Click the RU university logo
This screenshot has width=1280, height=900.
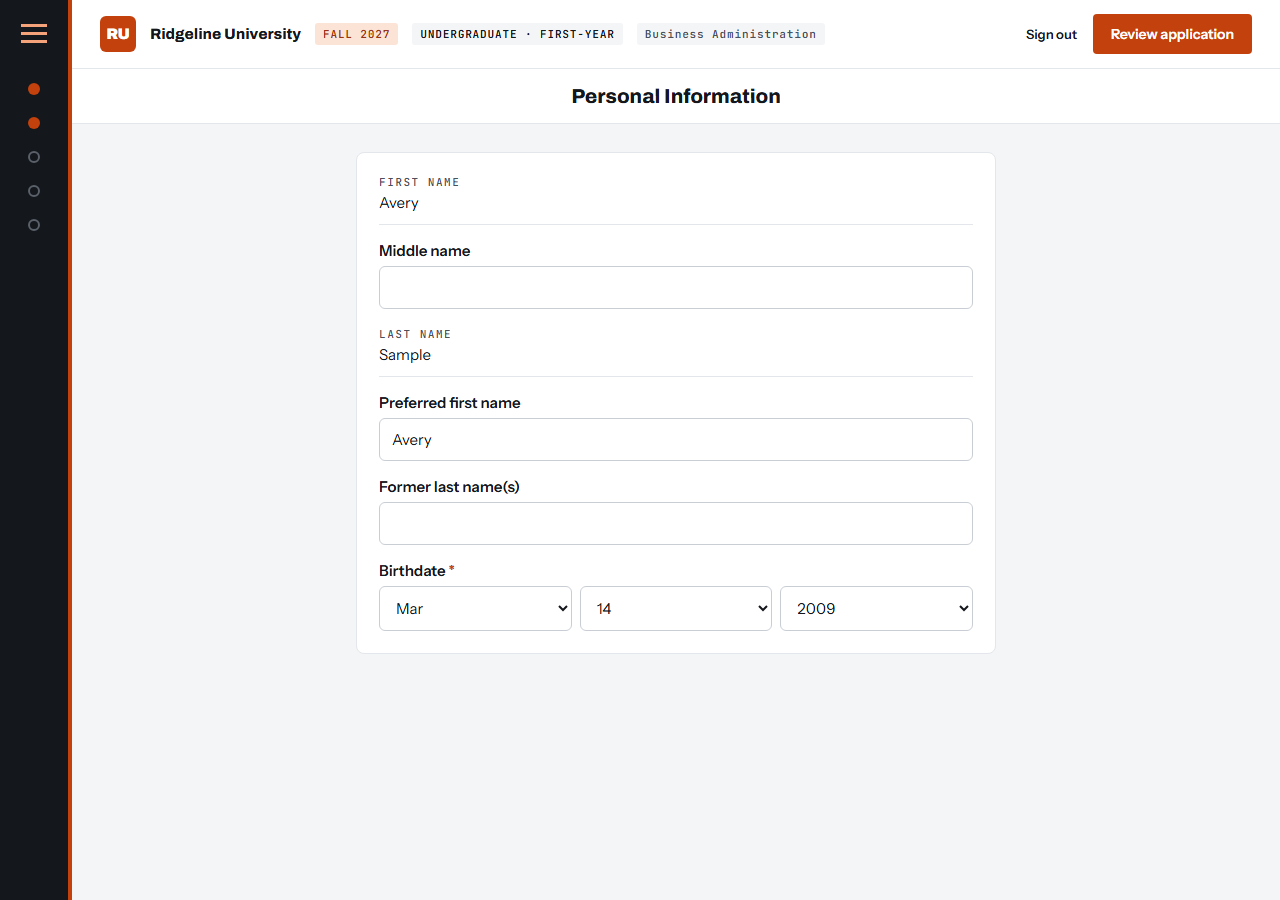118,34
